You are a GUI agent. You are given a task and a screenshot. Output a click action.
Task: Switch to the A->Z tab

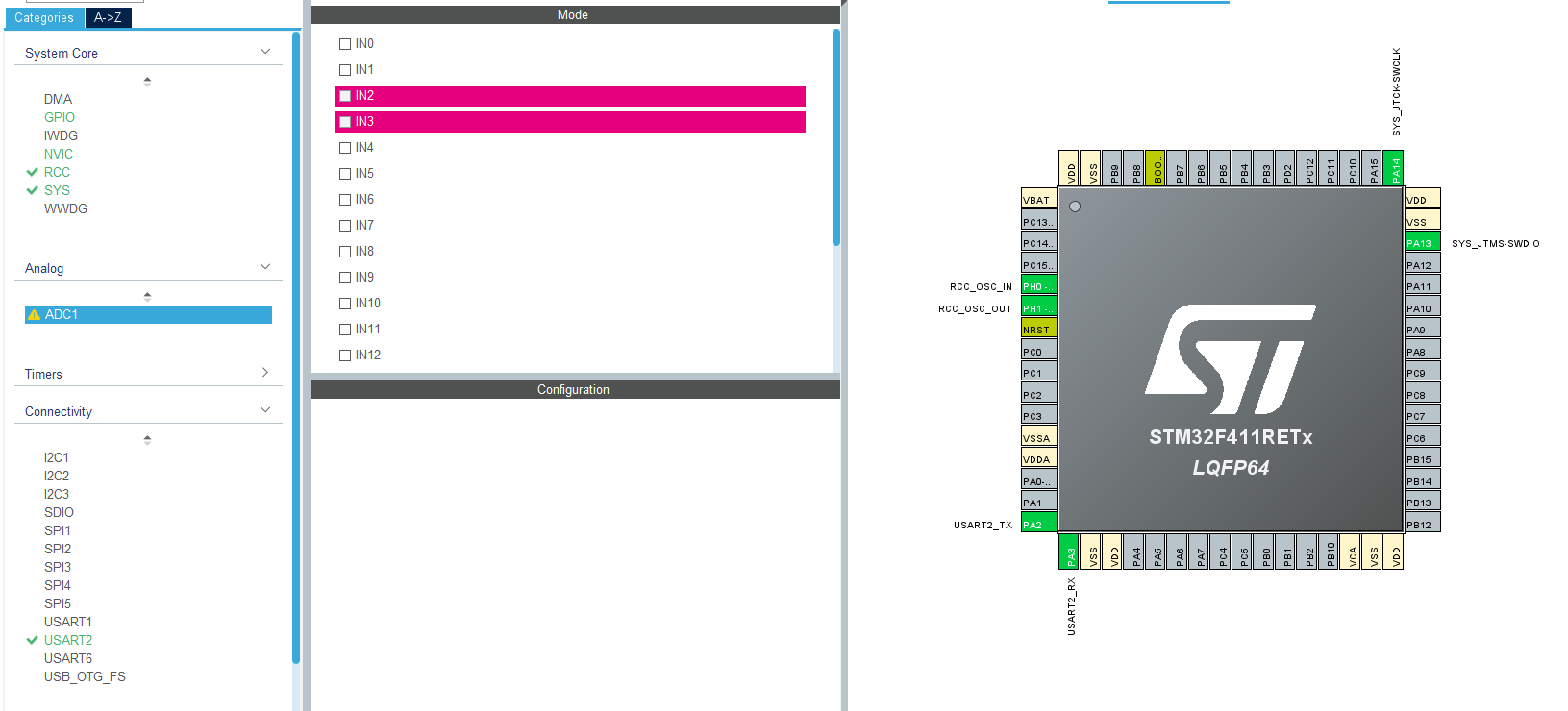(108, 18)
